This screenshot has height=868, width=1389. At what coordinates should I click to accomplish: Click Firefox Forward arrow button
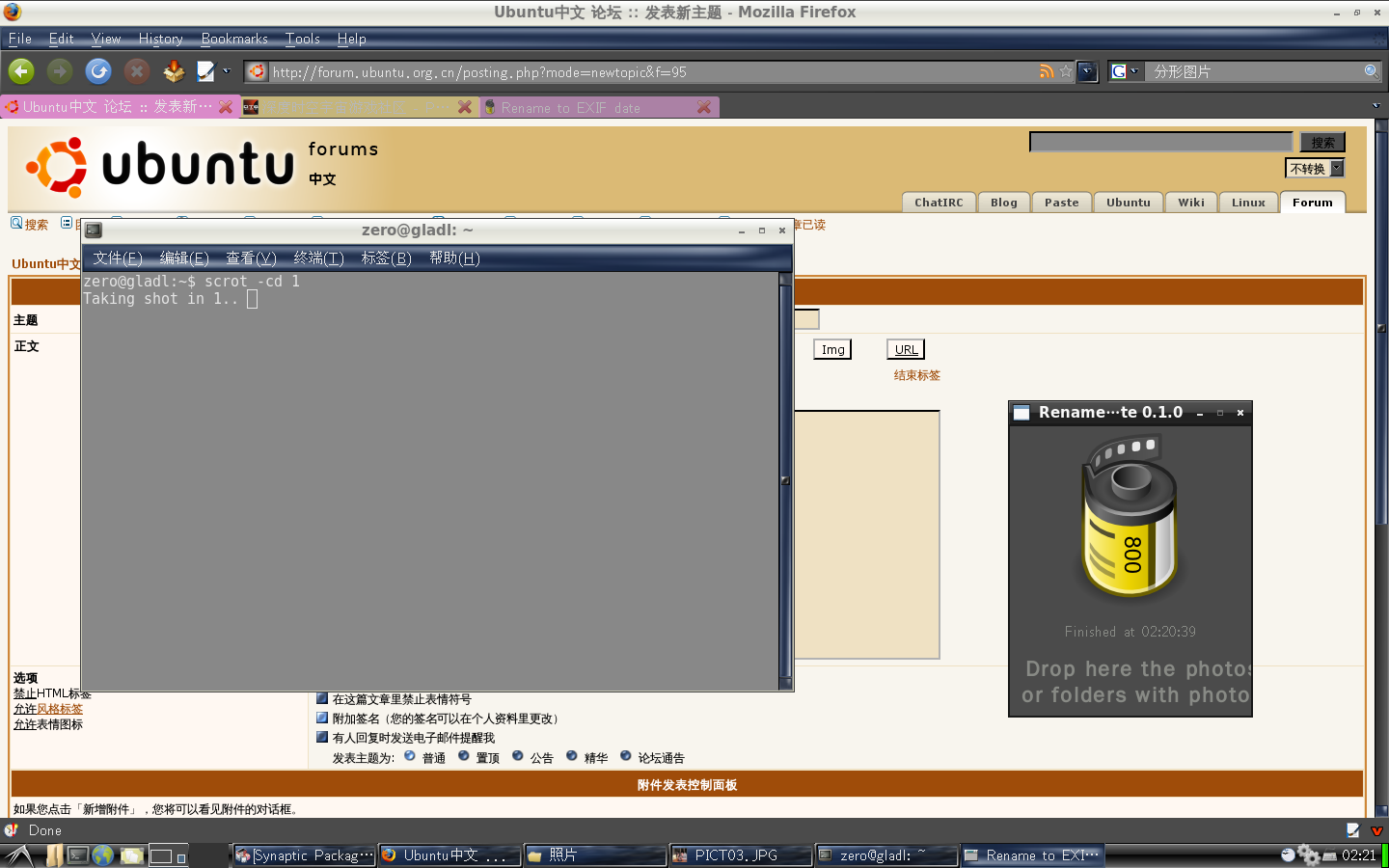(60, 71)
